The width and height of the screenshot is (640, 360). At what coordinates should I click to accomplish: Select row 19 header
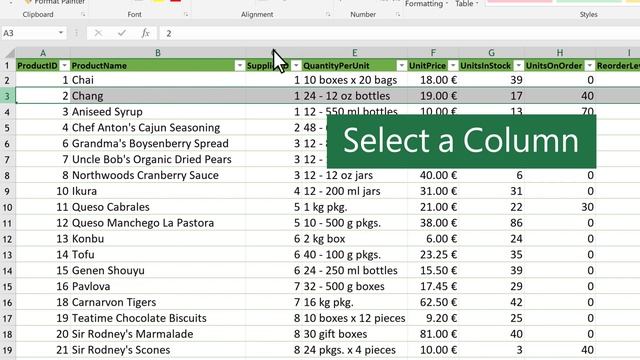(7, 350)
